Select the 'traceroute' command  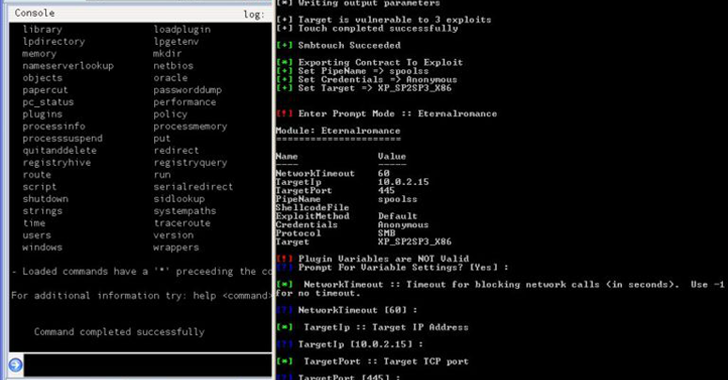182,223
